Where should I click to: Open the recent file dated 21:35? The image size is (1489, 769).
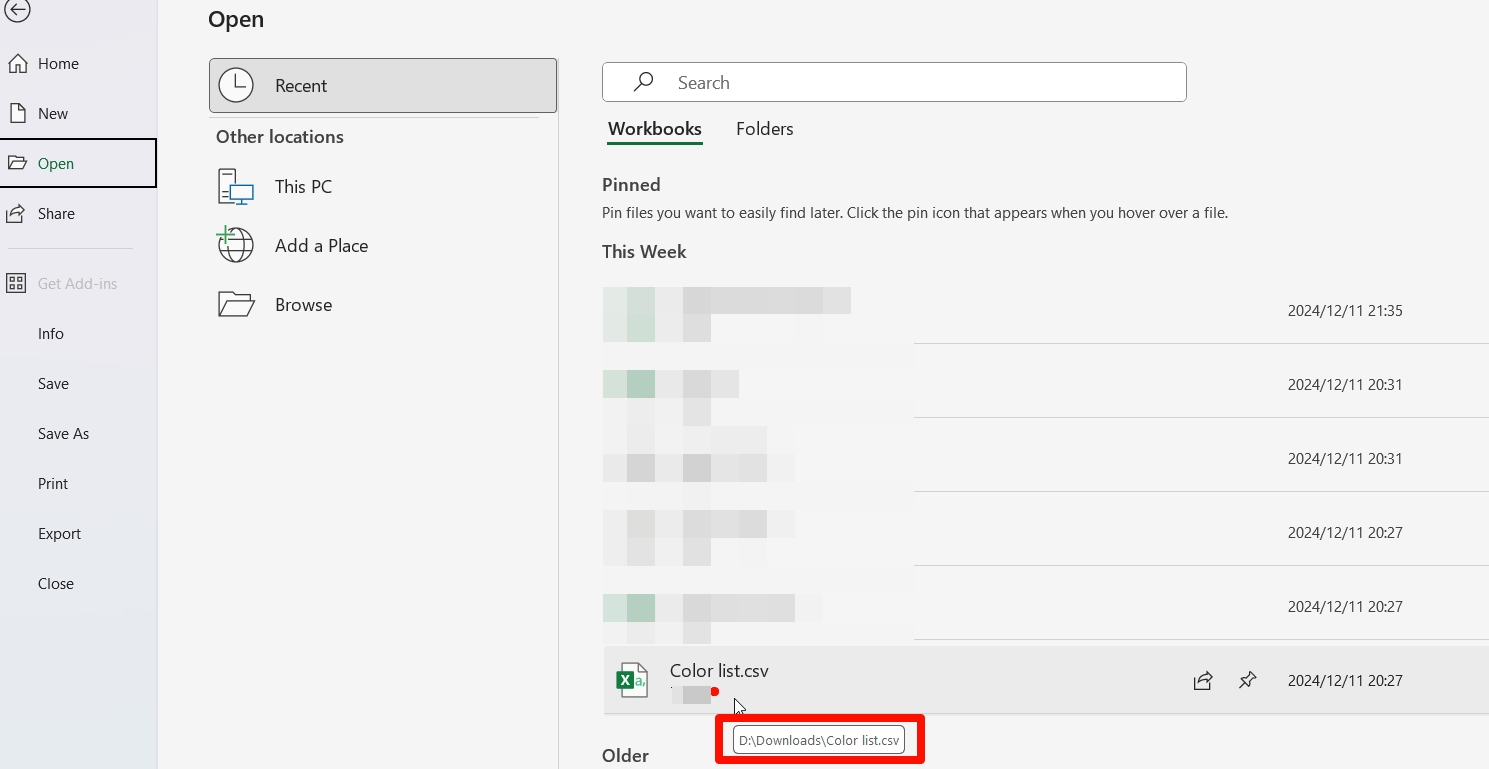(1046, 311)
